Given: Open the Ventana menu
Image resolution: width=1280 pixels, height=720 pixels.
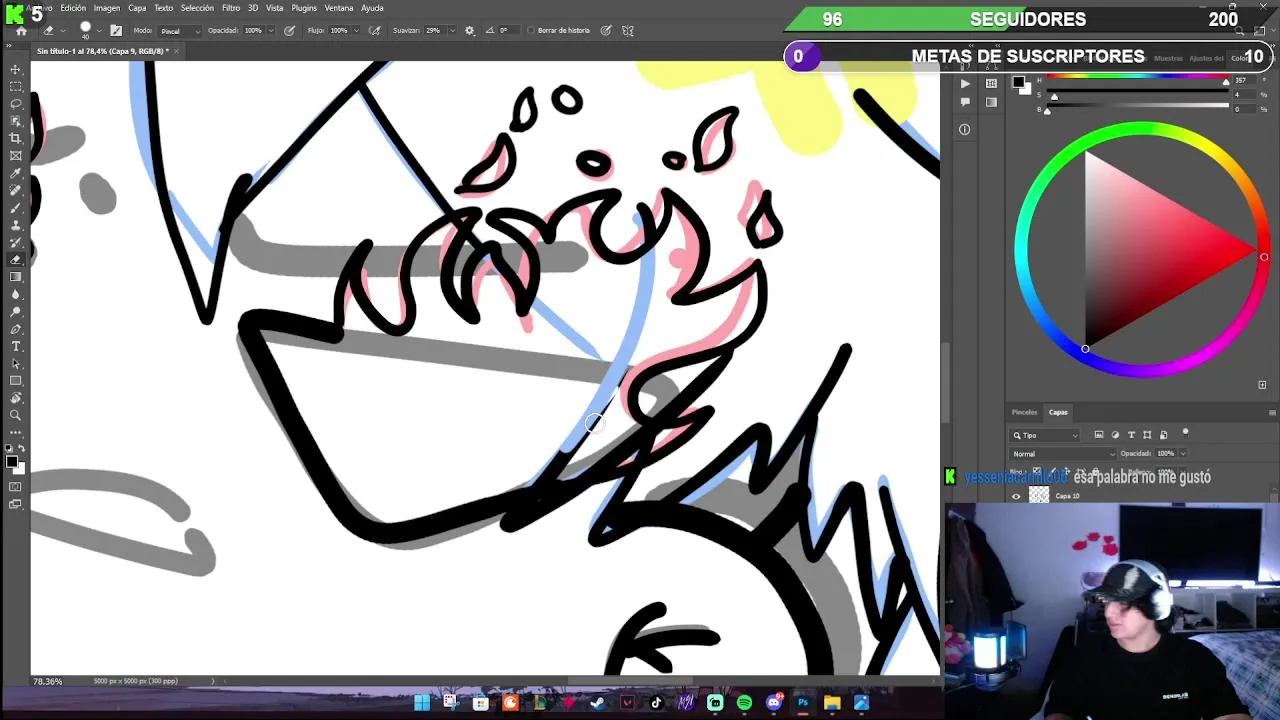Looking at the screenshot, I should tap(339, 8).
